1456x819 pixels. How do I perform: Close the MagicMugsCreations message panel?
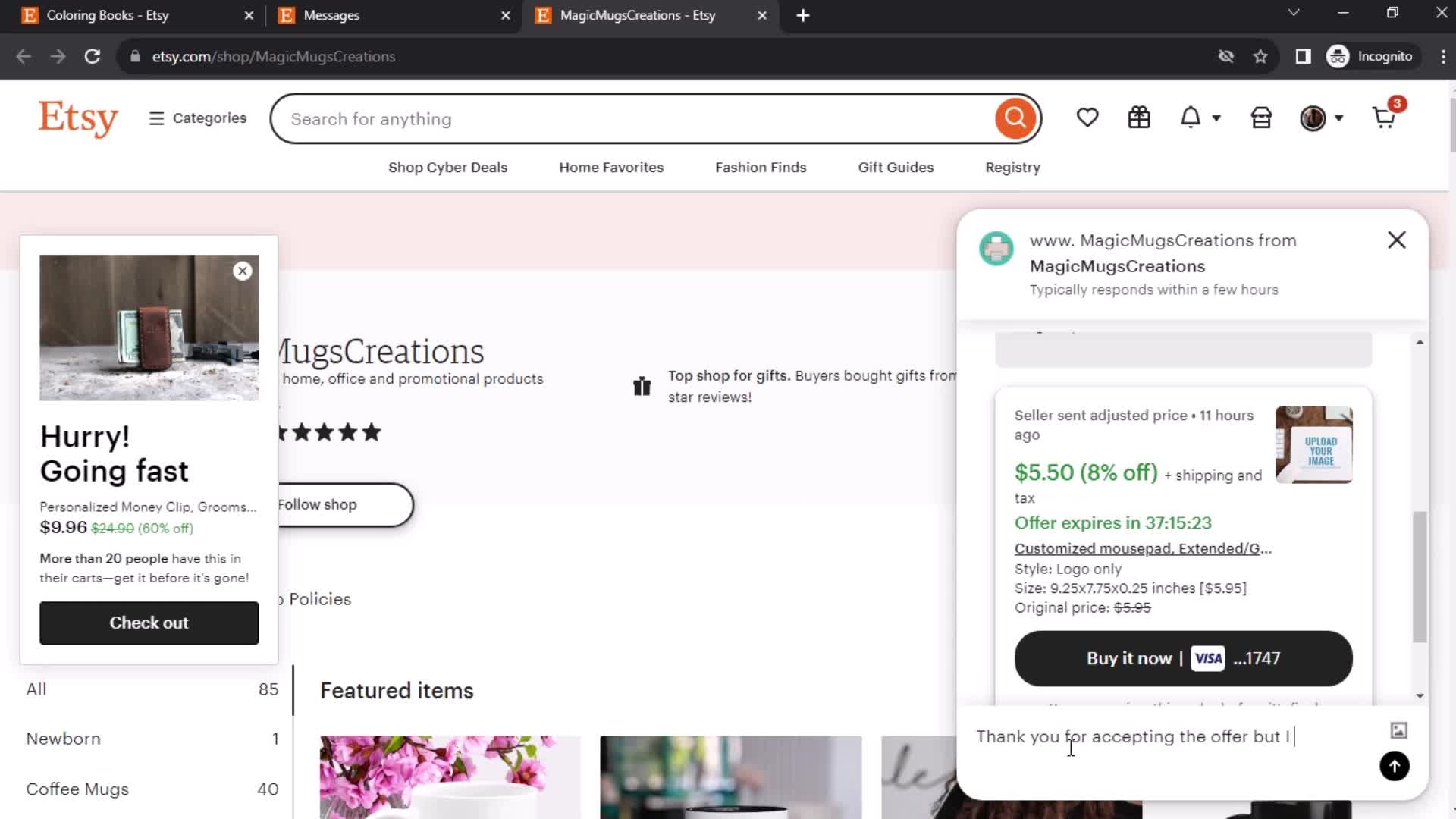1397,240
